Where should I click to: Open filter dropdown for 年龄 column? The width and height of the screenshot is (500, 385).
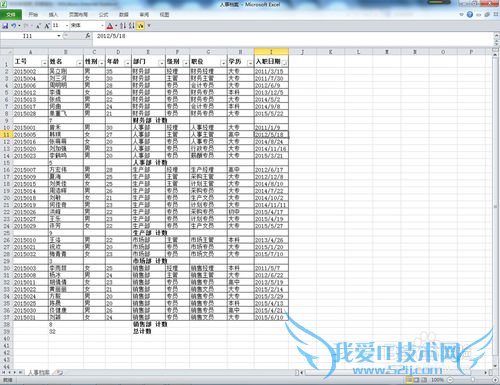click(x=127, y=63)
